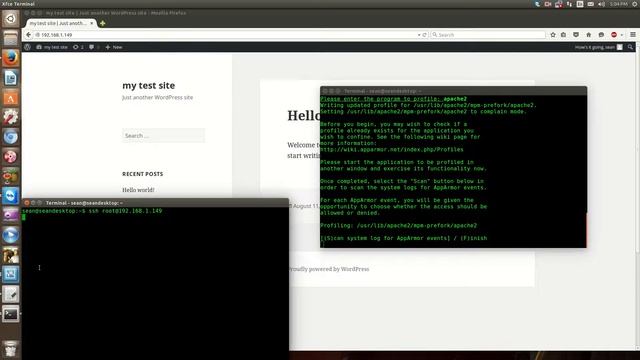The image size is (640, 360).
Task: Open comments in WordPress admin bar
Action: pos(94,47)
